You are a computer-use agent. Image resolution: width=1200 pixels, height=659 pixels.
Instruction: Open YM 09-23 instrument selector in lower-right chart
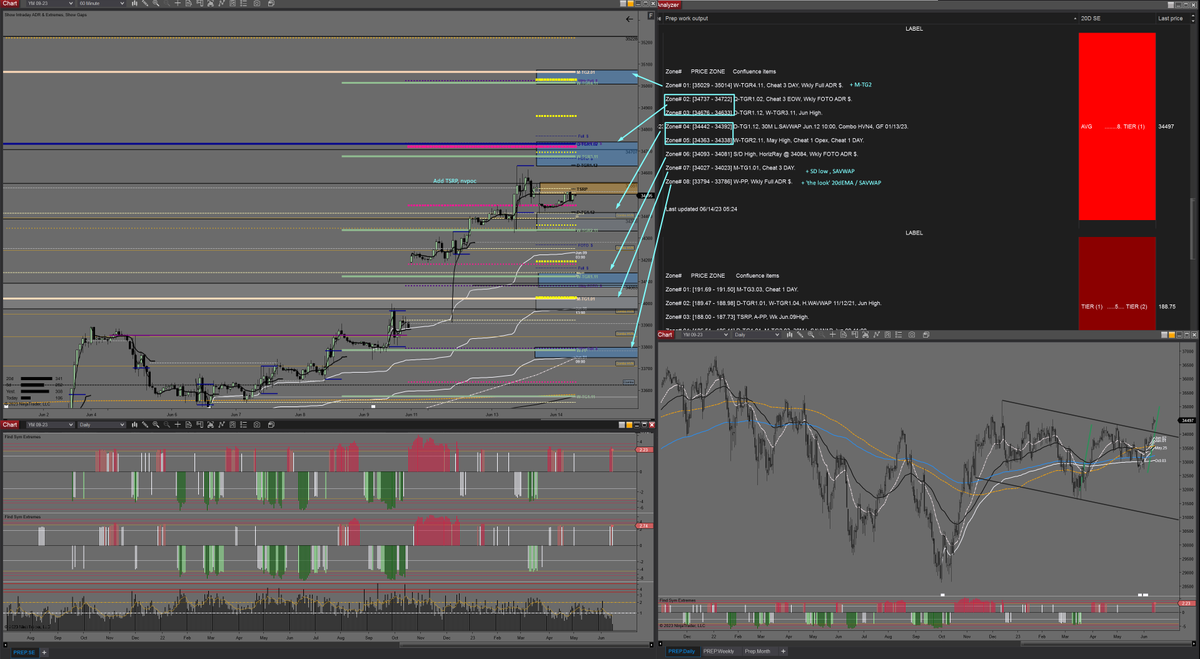coord(705,334)
